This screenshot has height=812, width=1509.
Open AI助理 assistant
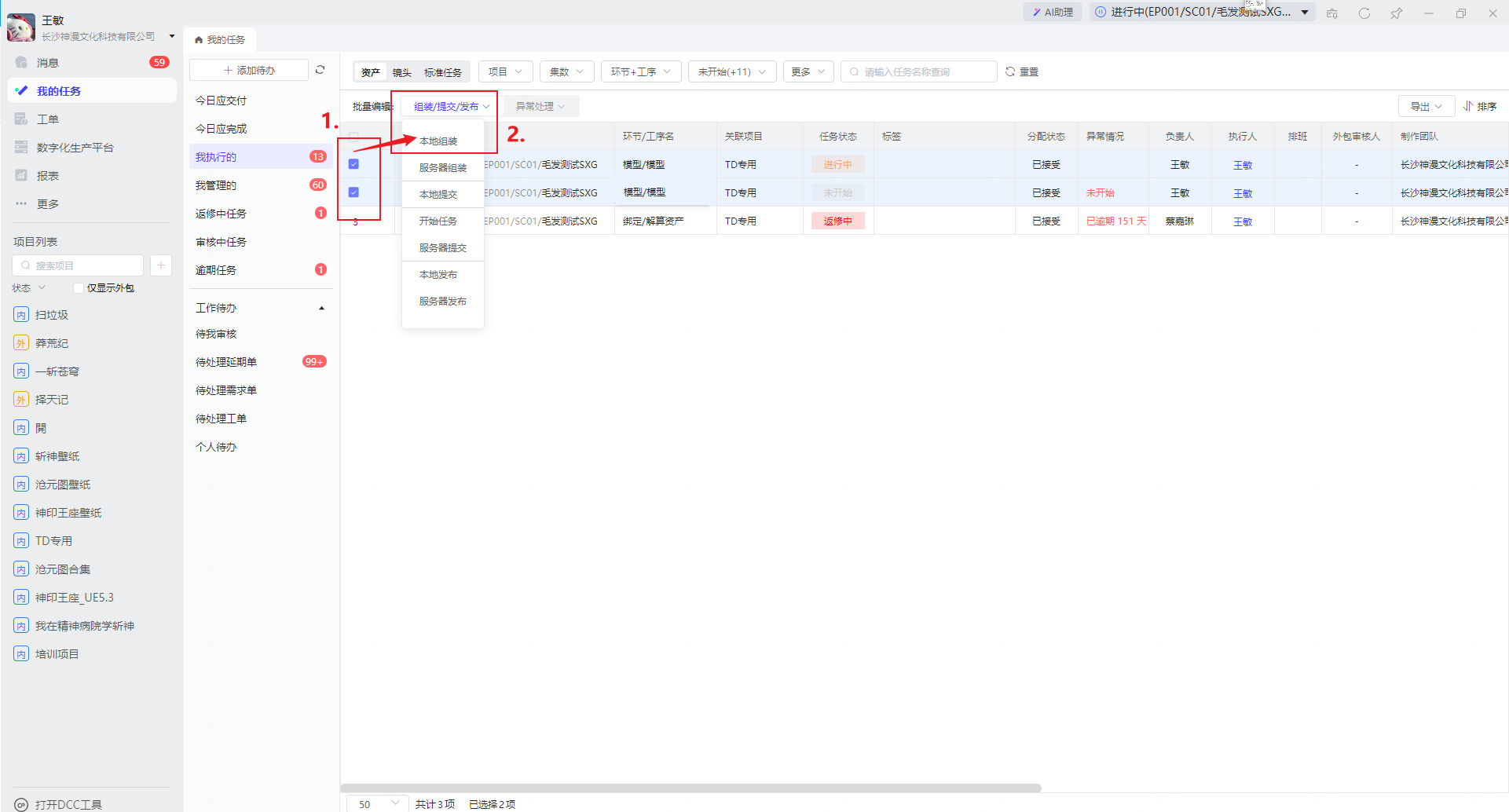coord(1053,12)
